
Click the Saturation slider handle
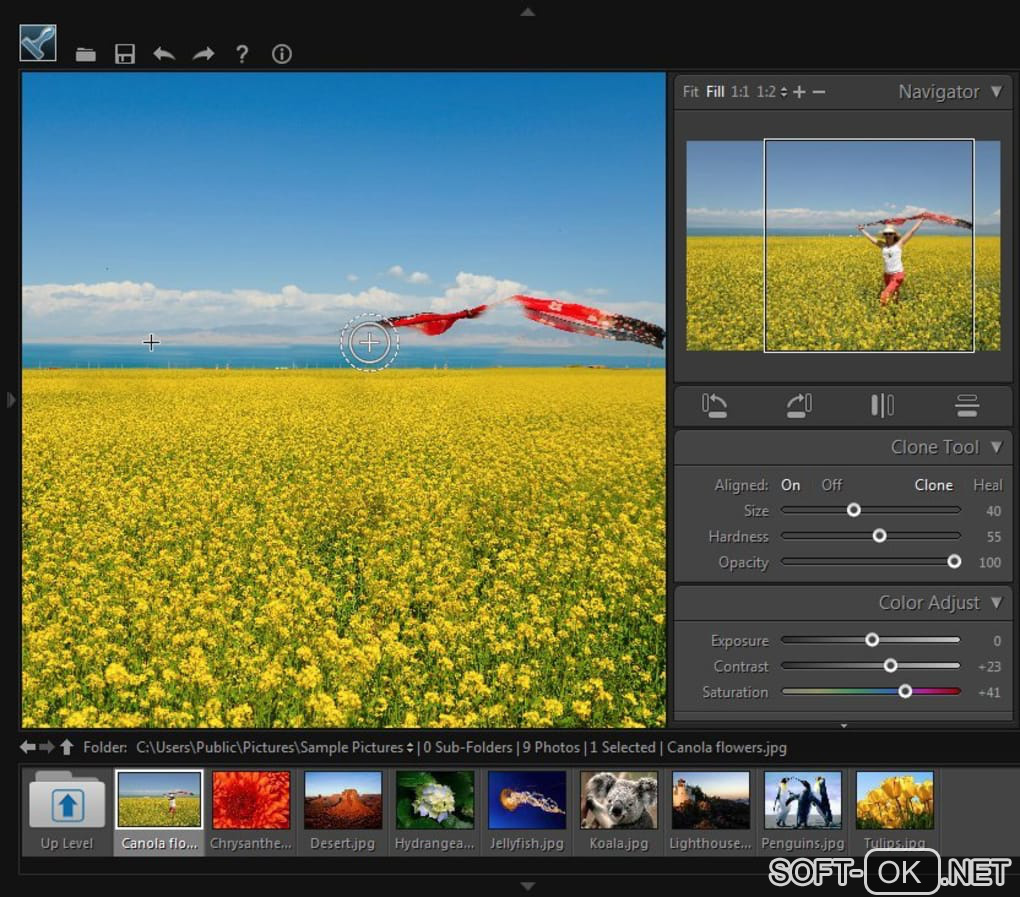(x=905, y=691)
